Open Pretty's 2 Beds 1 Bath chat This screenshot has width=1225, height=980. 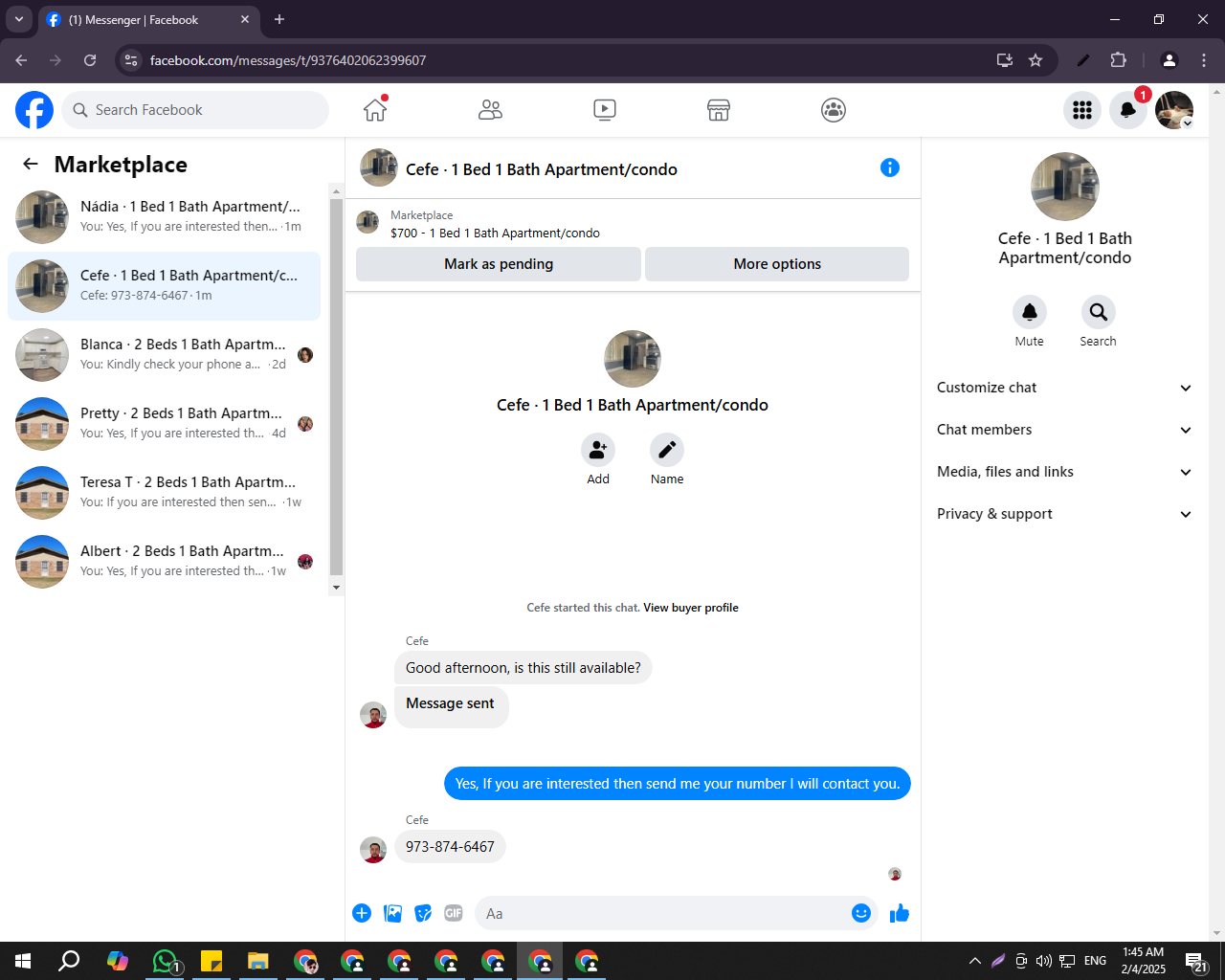tap(165, 424)
